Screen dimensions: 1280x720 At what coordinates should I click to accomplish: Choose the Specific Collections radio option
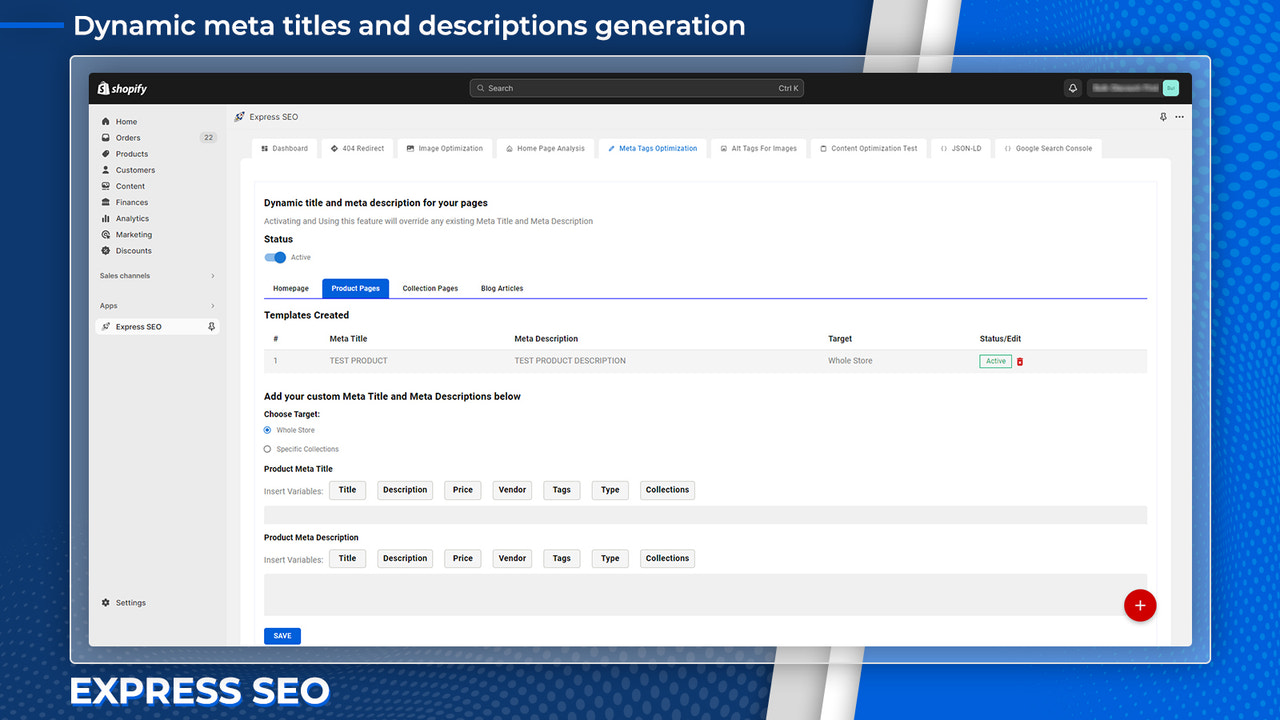(x=267, y=449)
